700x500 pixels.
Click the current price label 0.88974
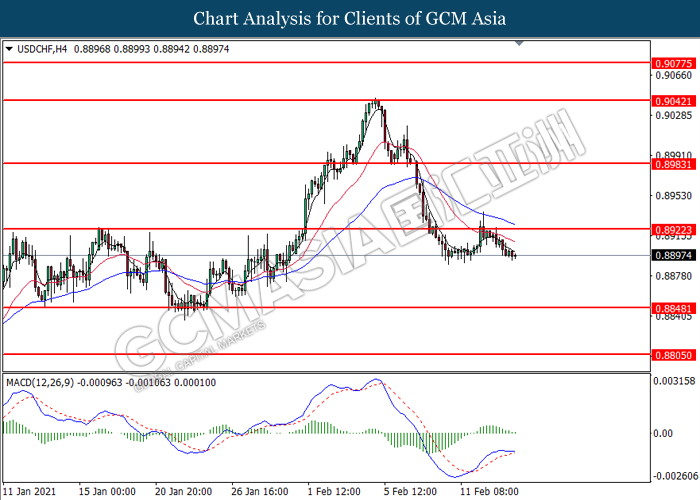point(670,255)
